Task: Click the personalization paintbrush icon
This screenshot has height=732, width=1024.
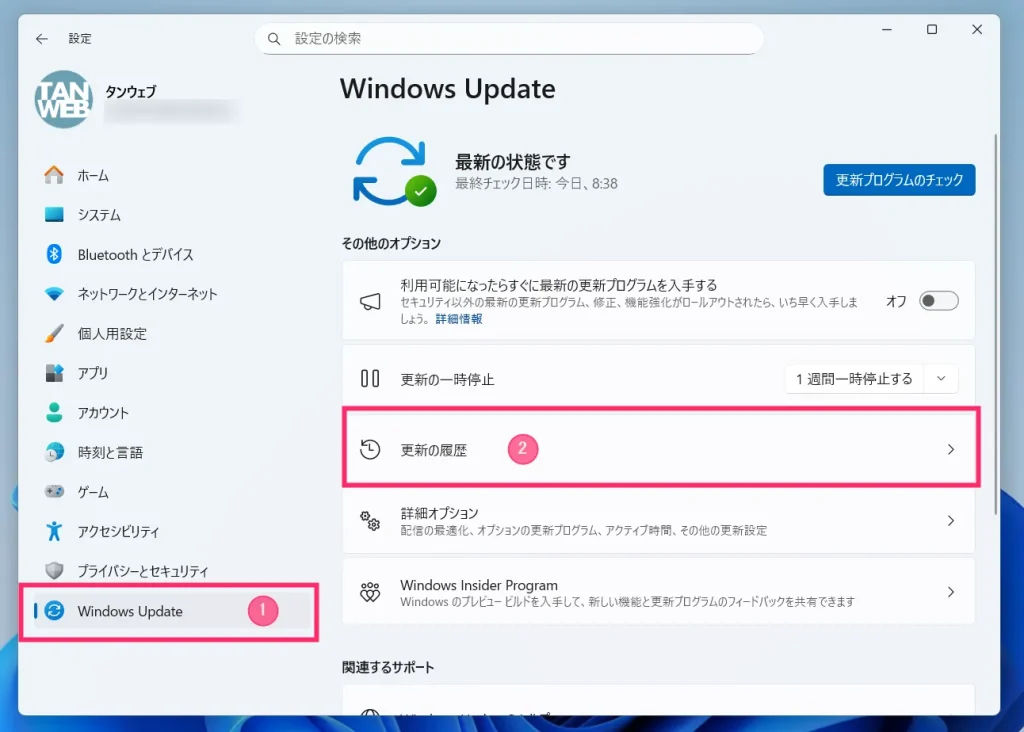Action: point(54,333)
